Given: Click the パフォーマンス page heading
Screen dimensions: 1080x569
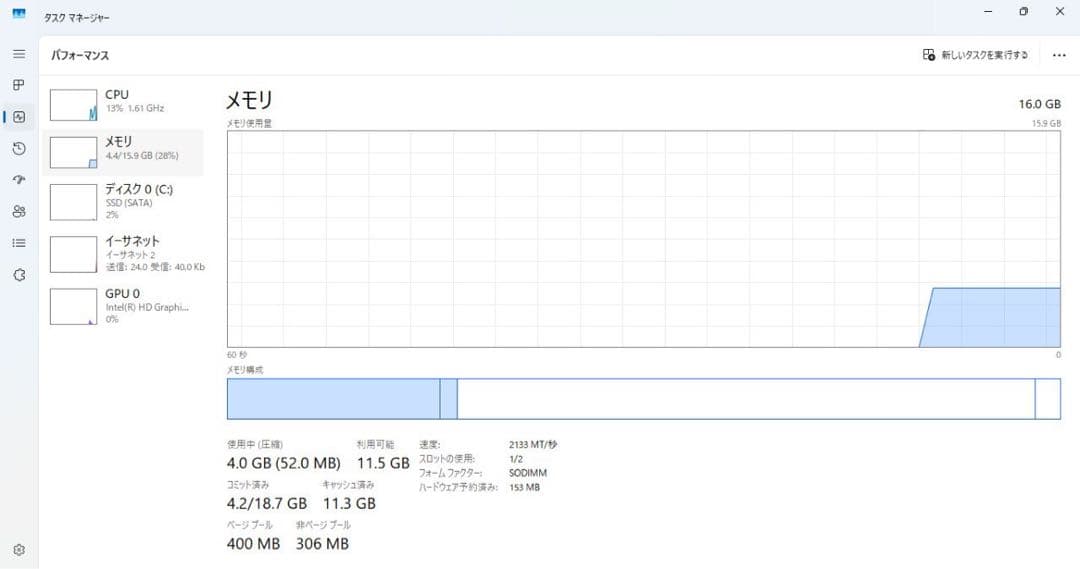Looking at the screenshot, I should [x=80, y=55].
